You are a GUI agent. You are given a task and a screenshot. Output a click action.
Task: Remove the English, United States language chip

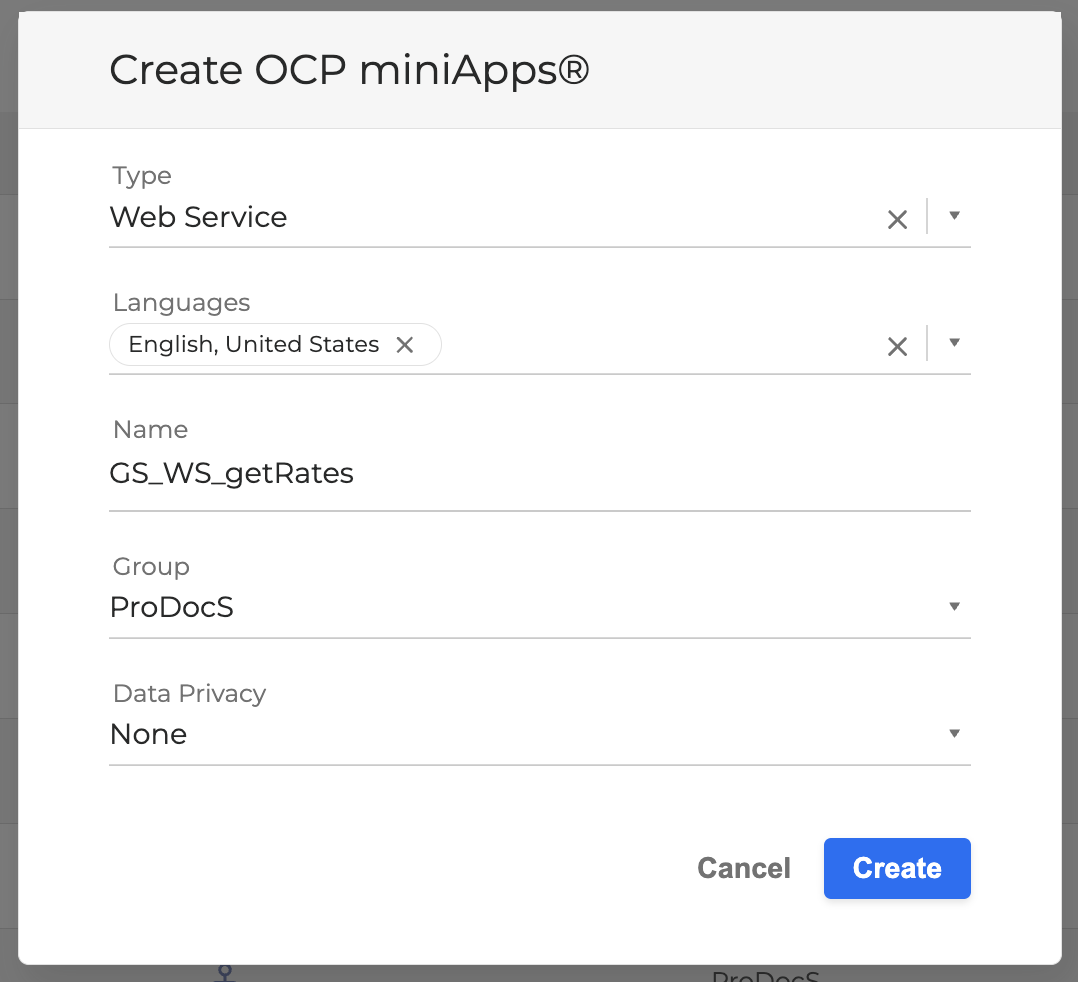tap(405, 345)
